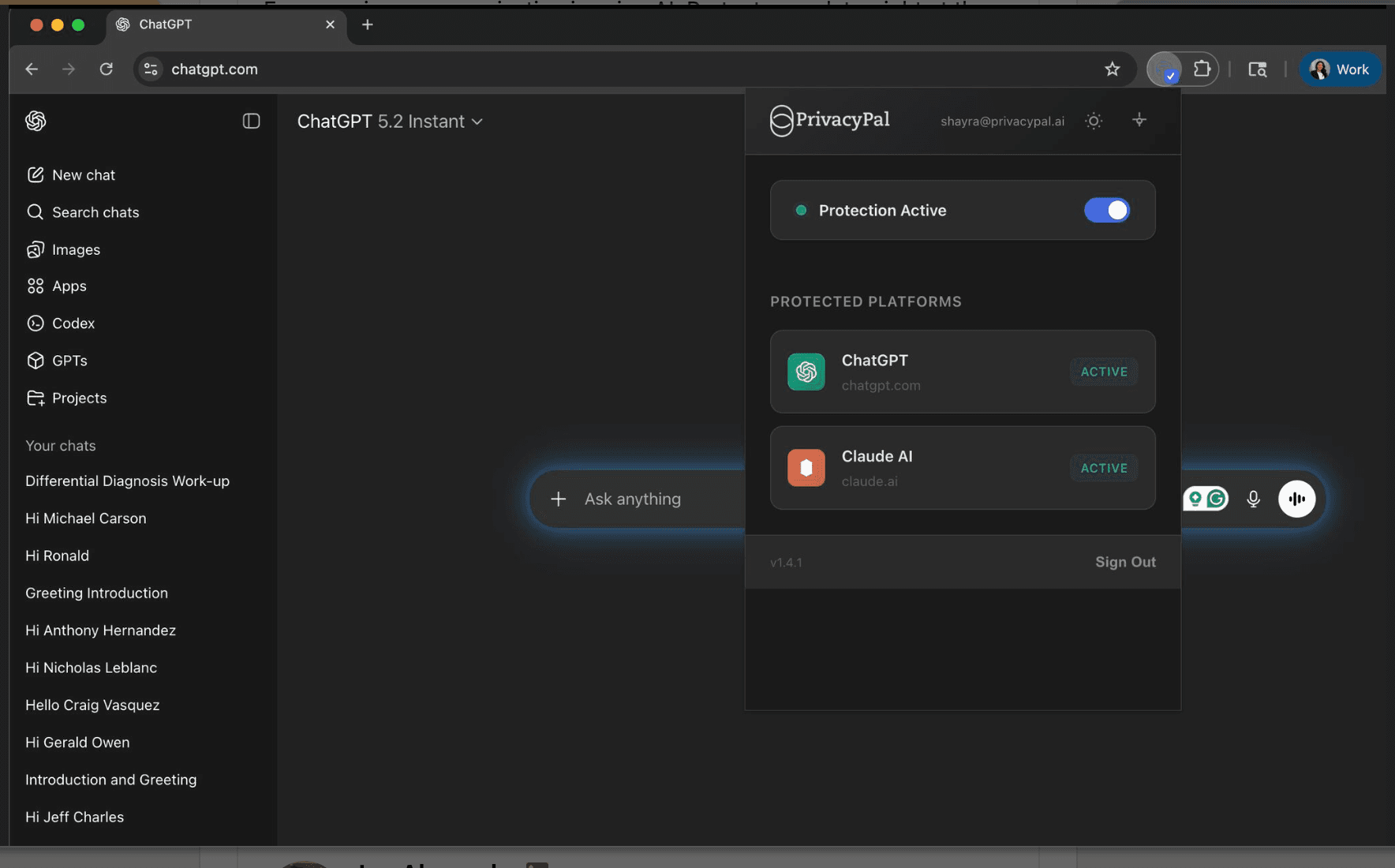
Task: Open Codex from the sidebar
Action: point(73,323)
